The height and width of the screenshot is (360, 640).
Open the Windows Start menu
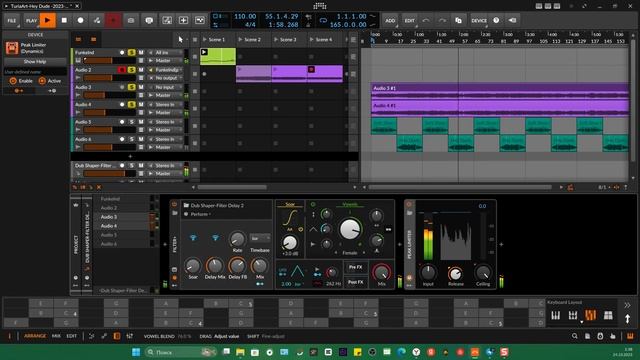pyautogui.click(x=136, y=352)
